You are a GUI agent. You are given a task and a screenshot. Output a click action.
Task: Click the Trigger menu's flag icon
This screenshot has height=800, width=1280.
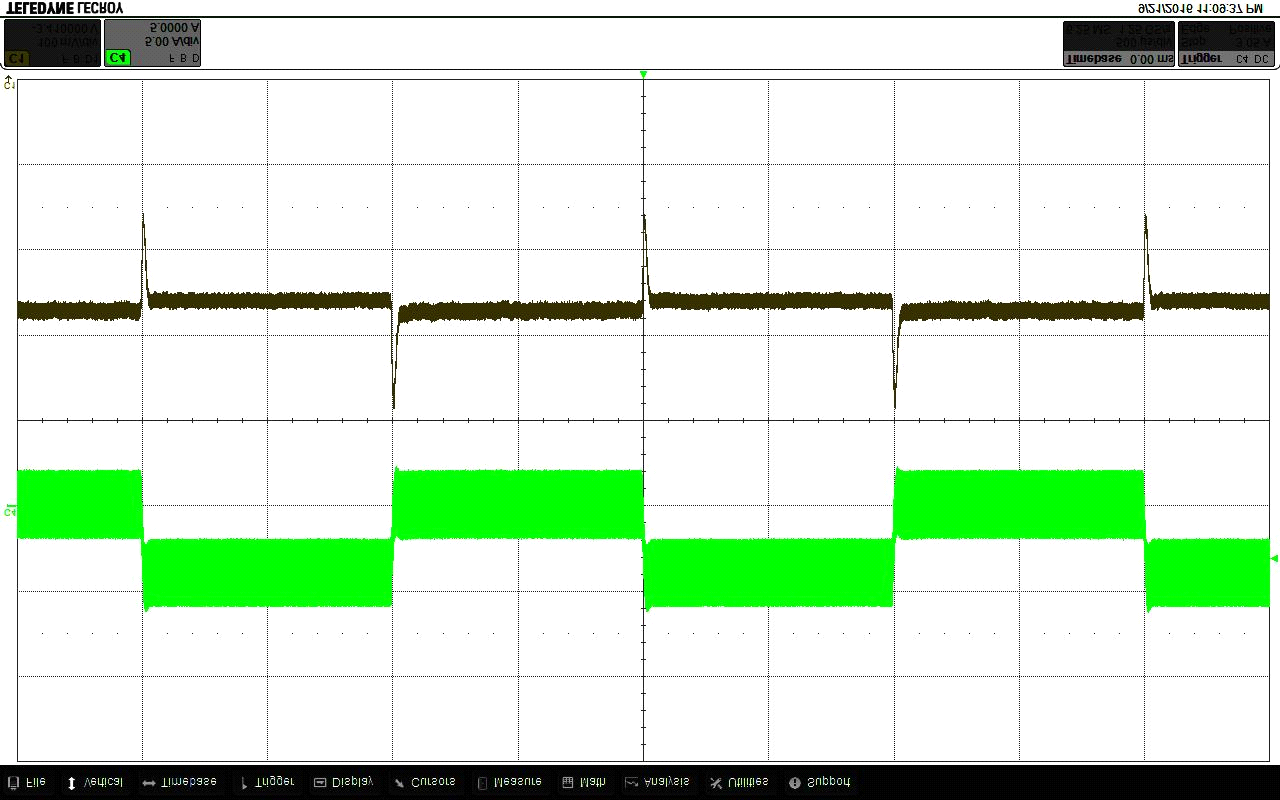(x=244, y=783)
